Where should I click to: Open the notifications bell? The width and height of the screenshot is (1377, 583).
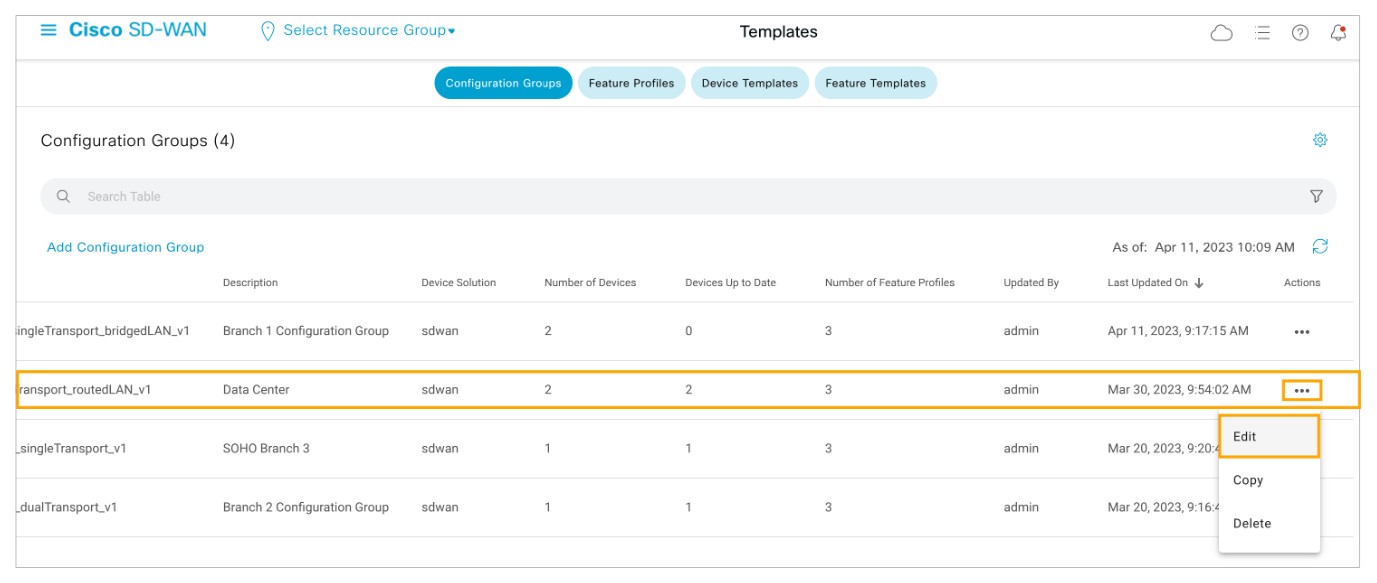[1338, 33]
